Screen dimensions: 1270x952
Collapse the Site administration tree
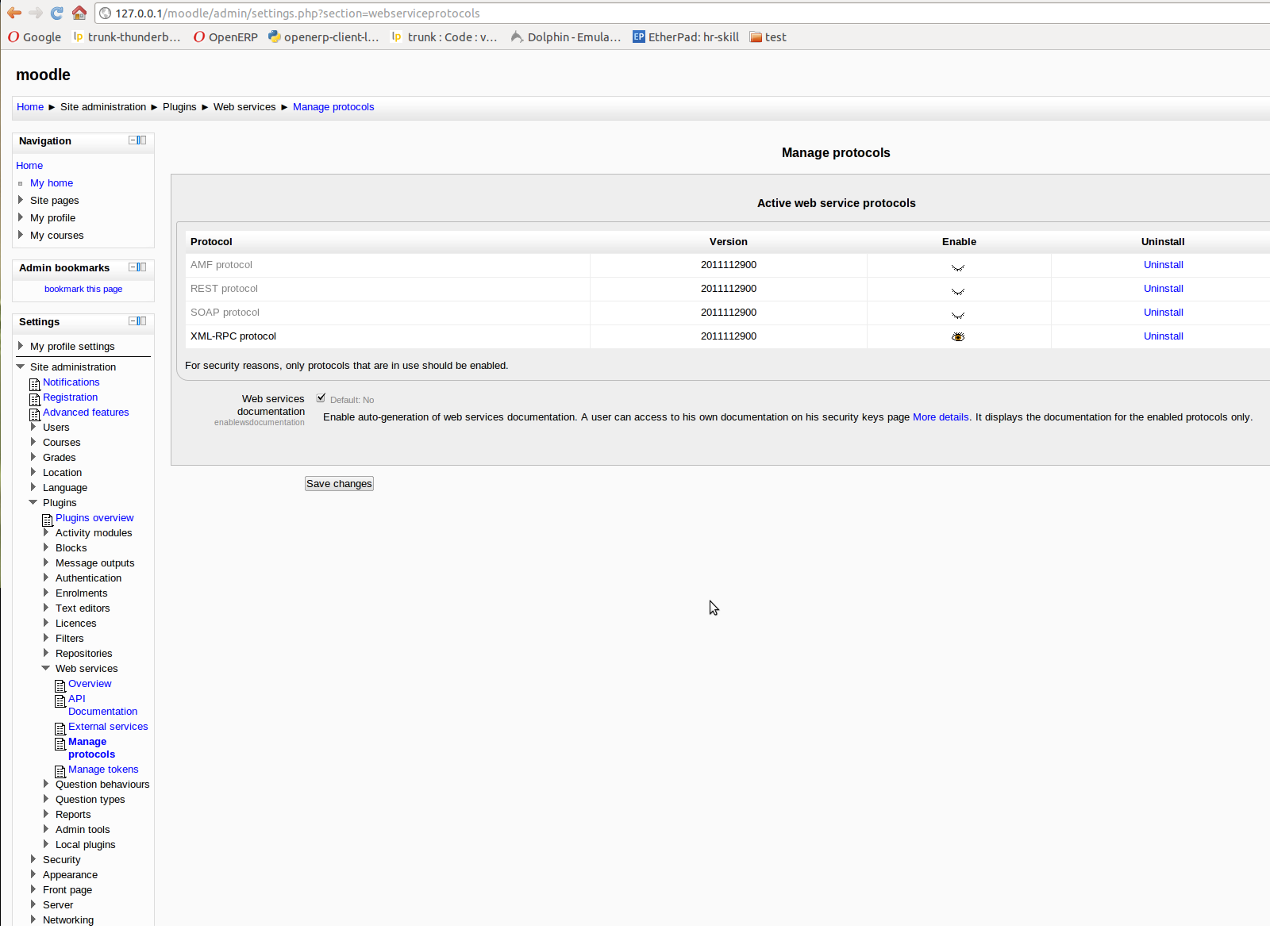[x=21, y=367]
